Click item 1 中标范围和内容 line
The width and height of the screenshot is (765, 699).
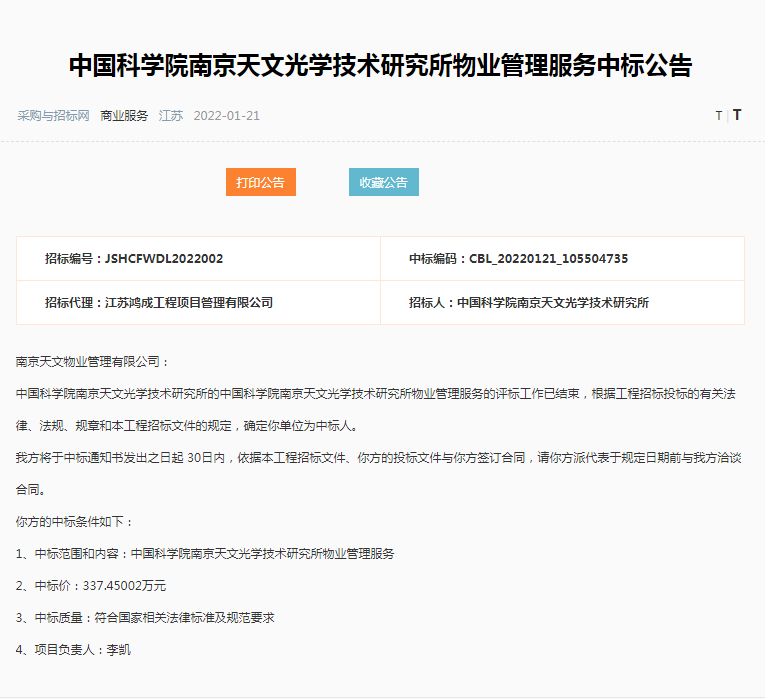click(x=205, y=554)
